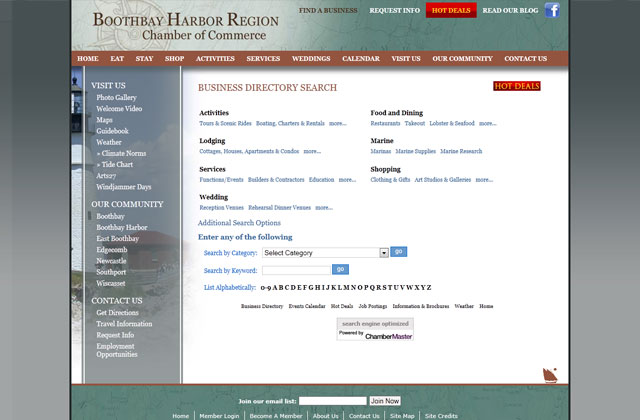
Task: Click the red HOT DEALS header button
Action: click(451, 10)
